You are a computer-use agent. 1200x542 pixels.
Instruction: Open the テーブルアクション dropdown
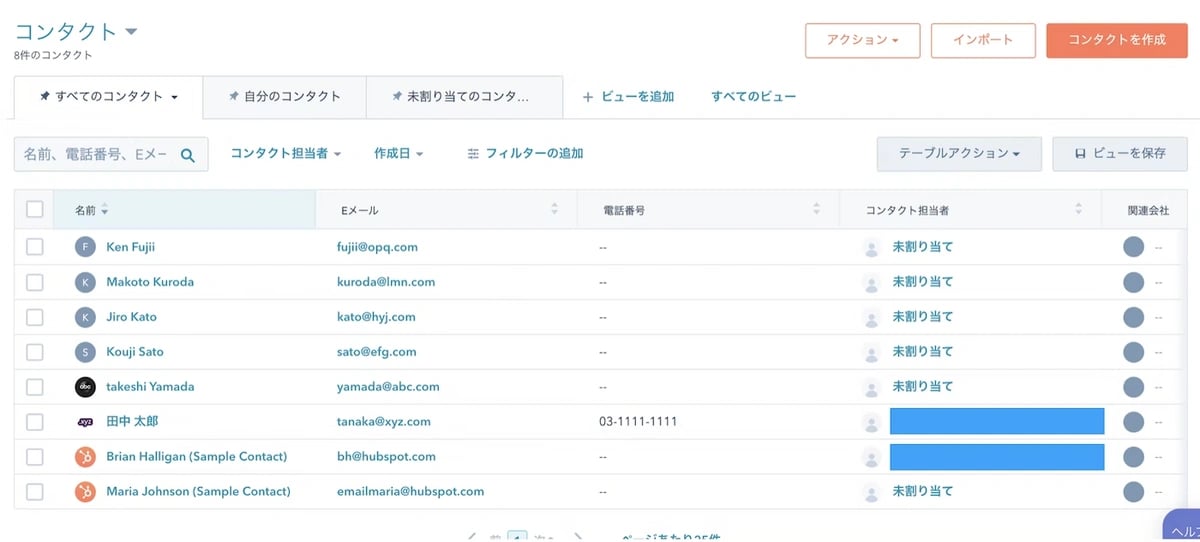coord(959,154)
